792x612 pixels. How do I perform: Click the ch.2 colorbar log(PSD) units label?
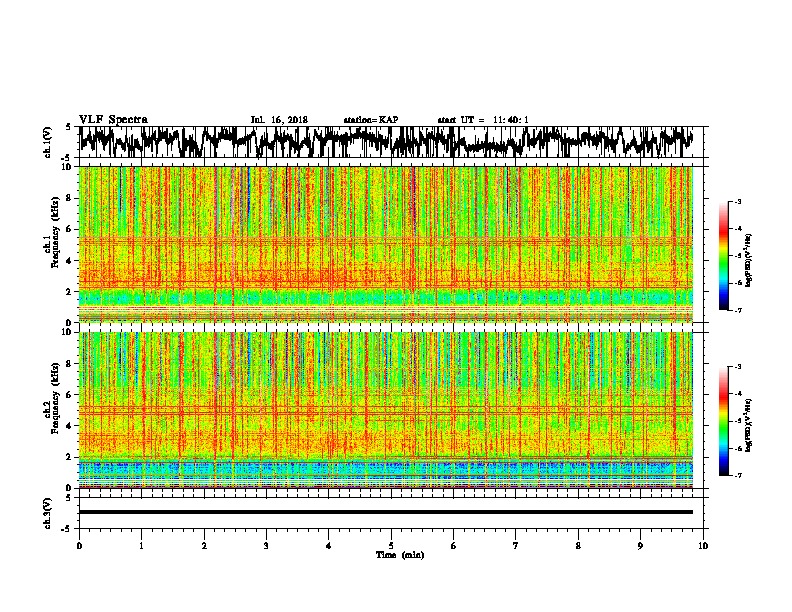click(x=748, y=426)
